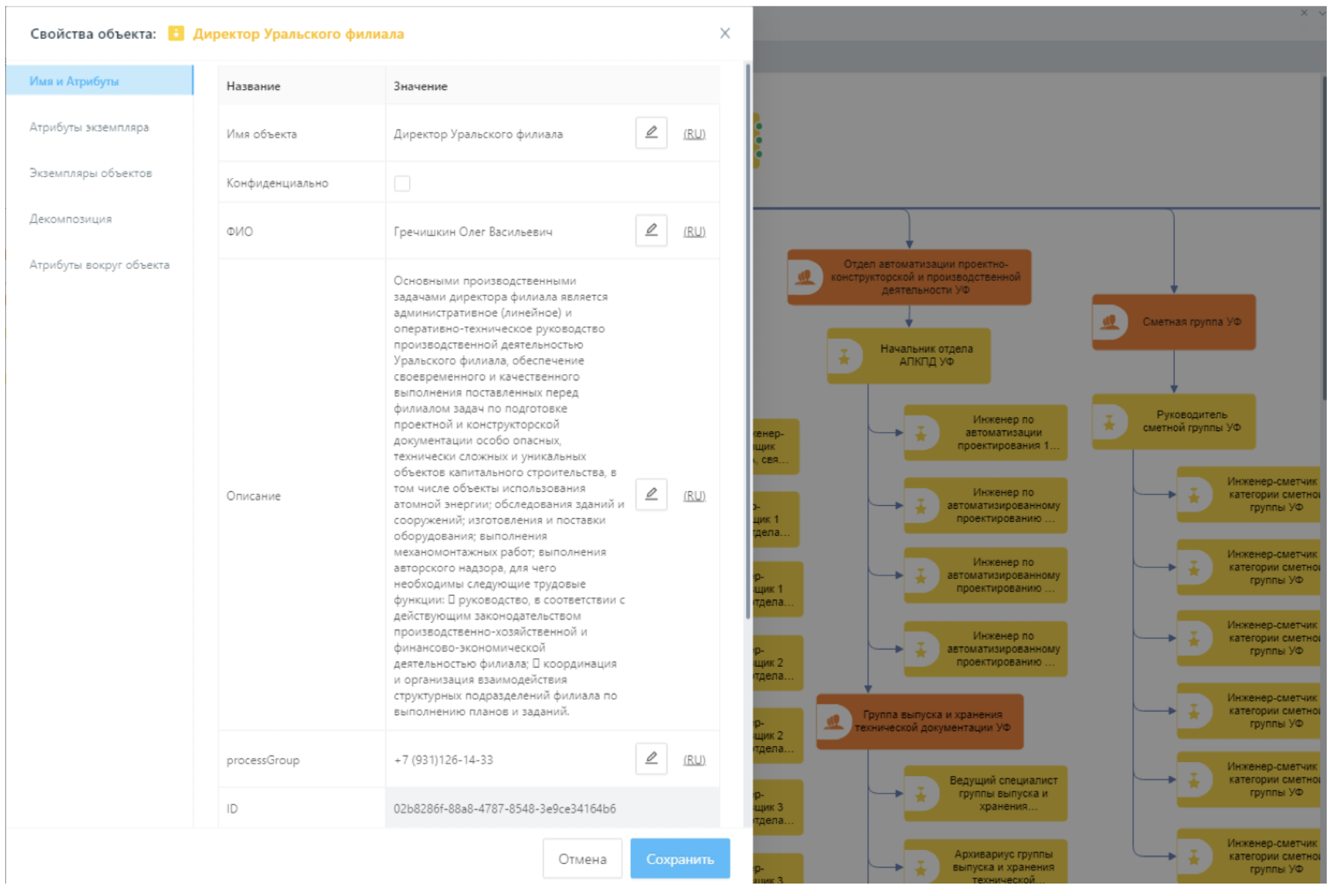Screen dimensions: 1337x896
Task: Open Экземпляры объектов section
Action: click(91, 173)
